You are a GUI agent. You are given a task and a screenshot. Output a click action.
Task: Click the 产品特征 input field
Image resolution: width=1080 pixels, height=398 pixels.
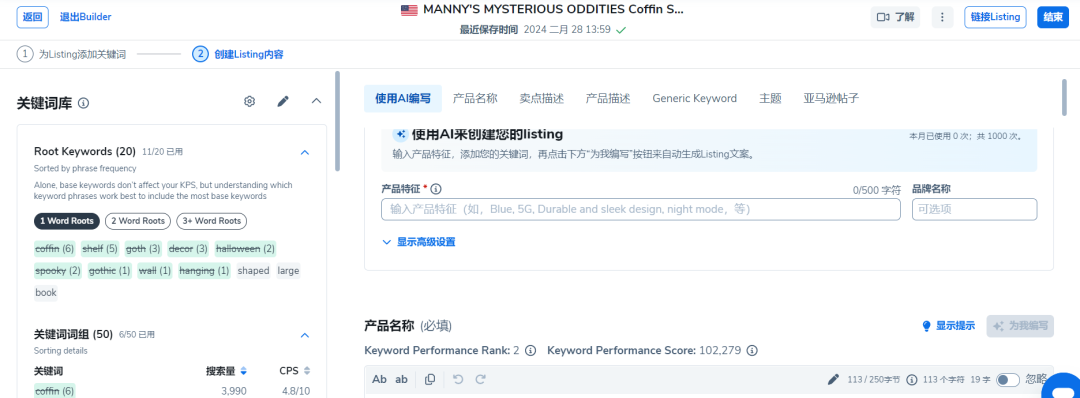(641, 209)
